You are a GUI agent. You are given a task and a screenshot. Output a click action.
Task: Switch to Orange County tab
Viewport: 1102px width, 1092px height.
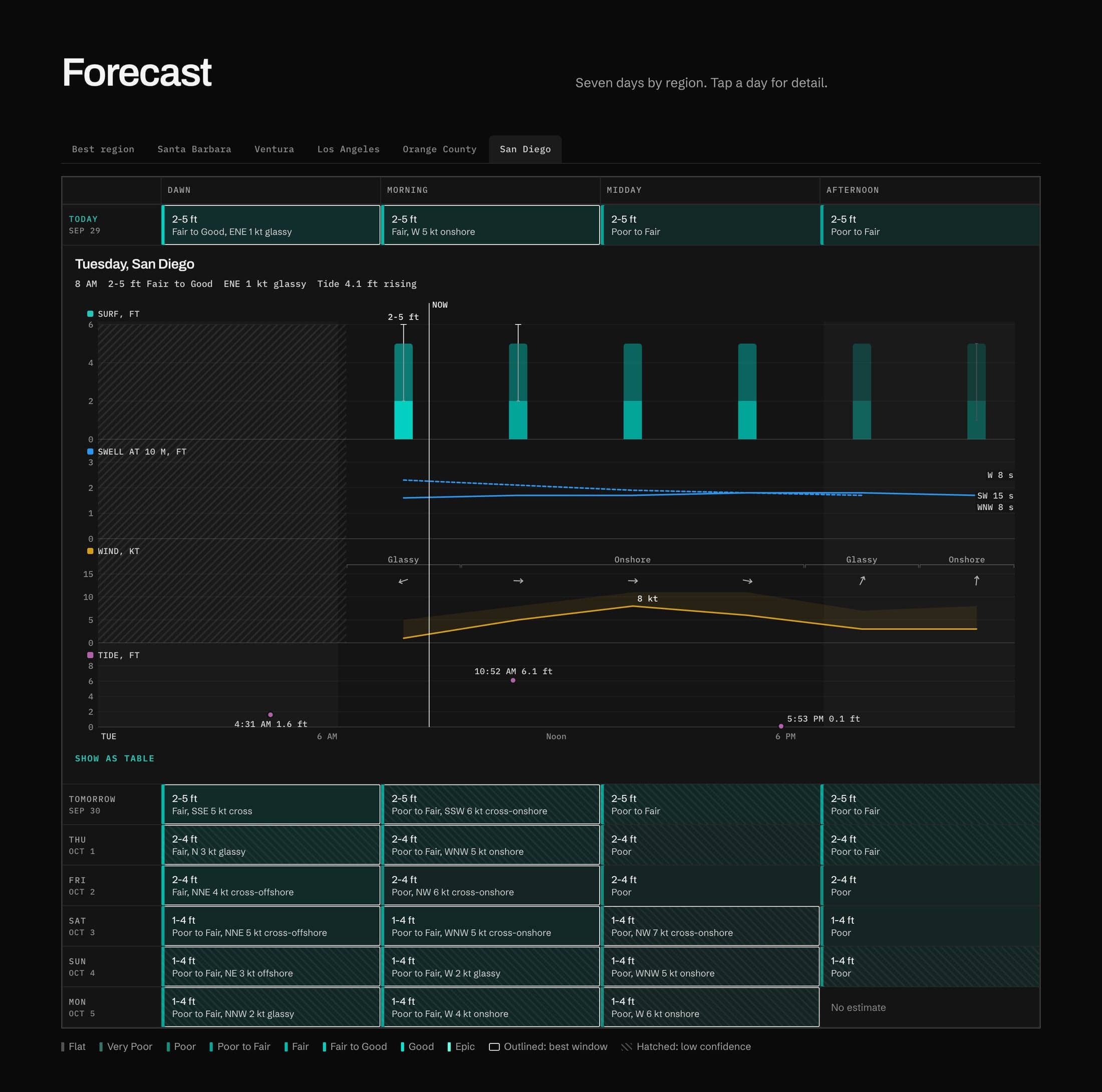tap(440, 149)
